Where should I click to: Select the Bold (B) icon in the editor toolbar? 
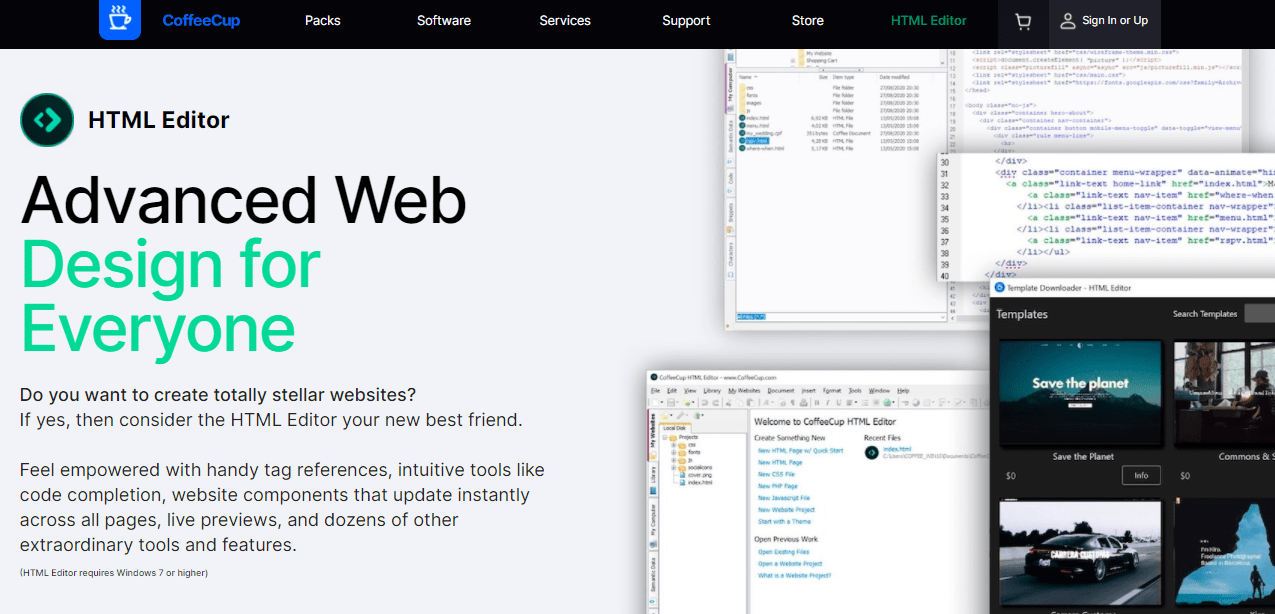817,402
